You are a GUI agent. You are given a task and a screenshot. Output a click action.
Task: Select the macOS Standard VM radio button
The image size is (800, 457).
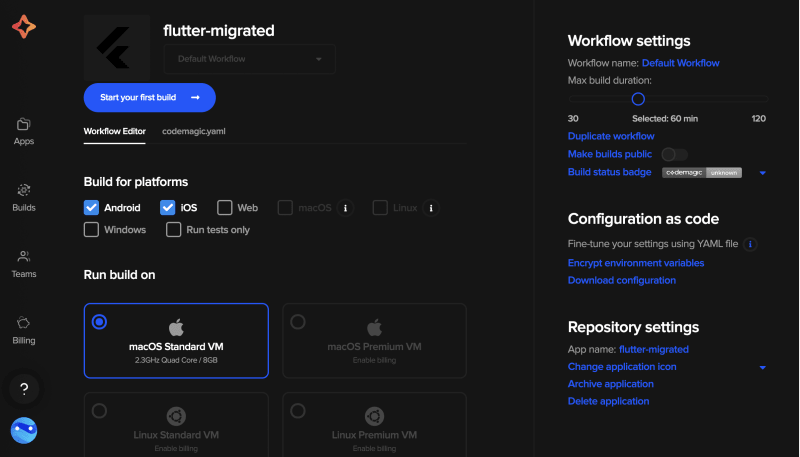click(99, 322)
